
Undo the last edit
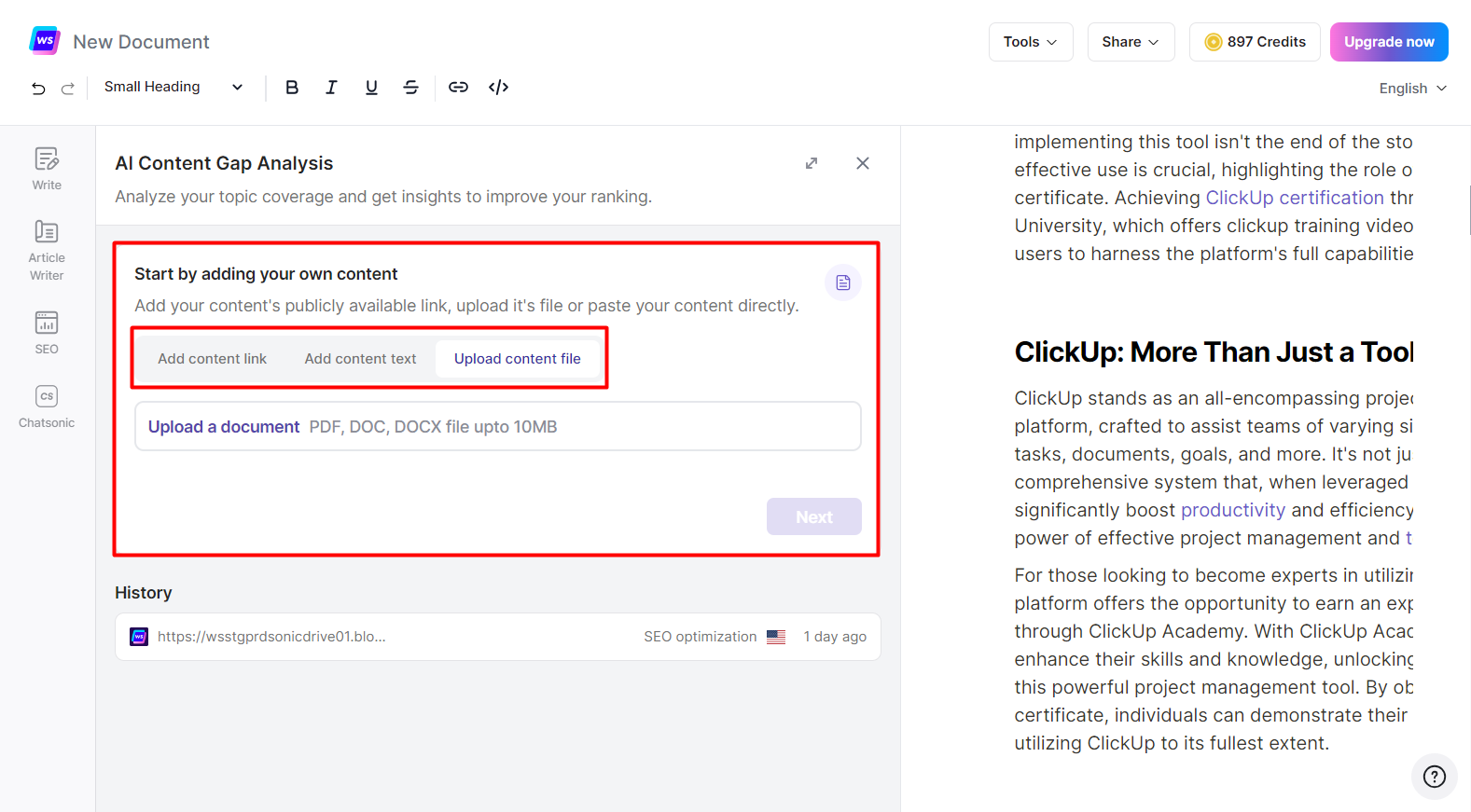(38, 89)
